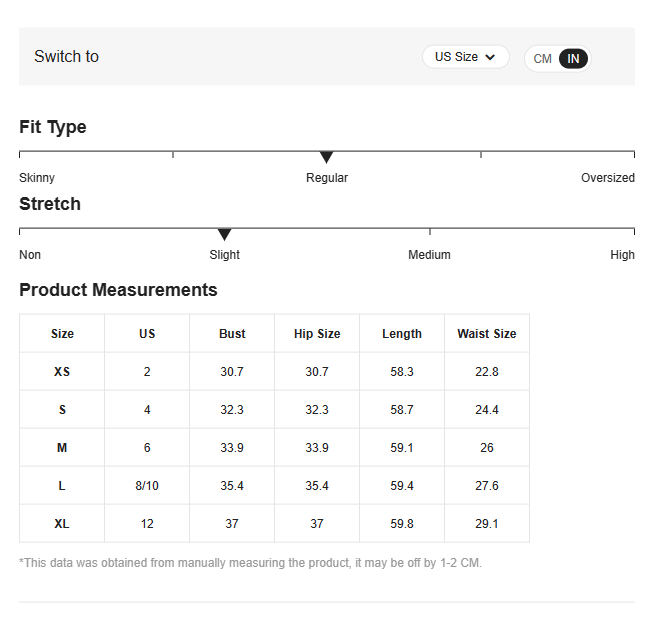This screenshot has height=620, width=646.
Task: Select the IN unit toggle
Action: coord(573,59)
